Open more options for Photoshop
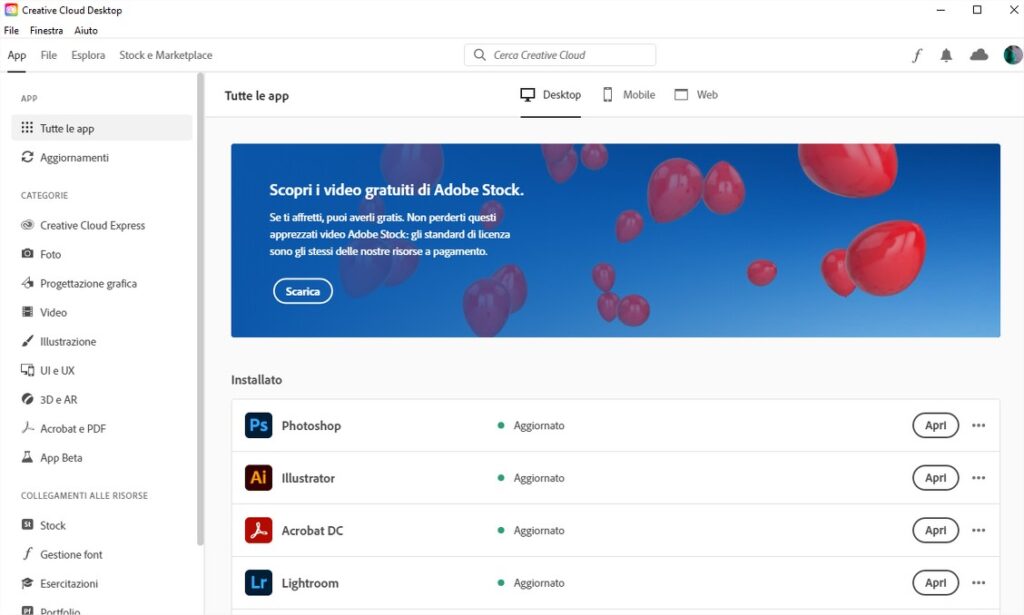This screenshot has height=615, width=1024. tap(979, 425)
